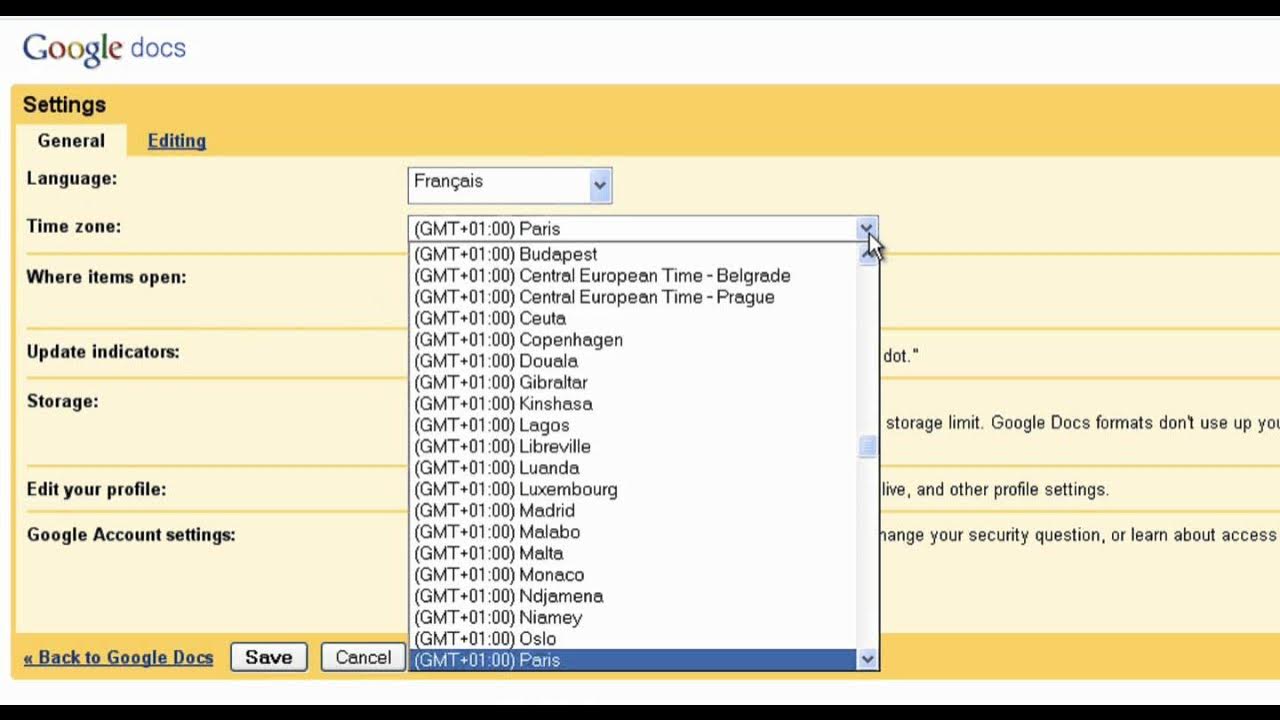This screenshot has width=1280, height=720.
Task: Select (GMT+01:00) Luxembourg option
Action: (633, 489)
